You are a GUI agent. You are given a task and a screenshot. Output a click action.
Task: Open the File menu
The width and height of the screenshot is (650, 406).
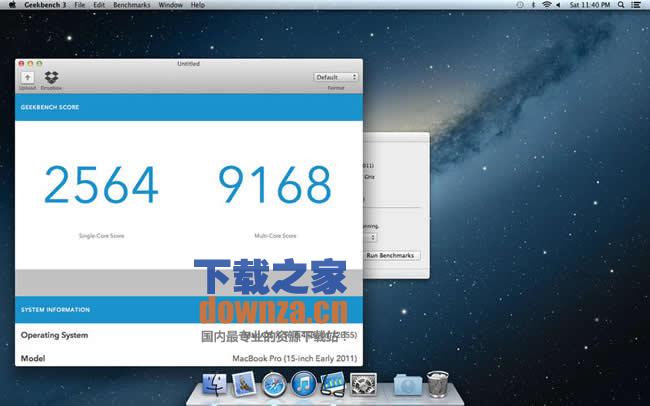click(x=80, y=5)
